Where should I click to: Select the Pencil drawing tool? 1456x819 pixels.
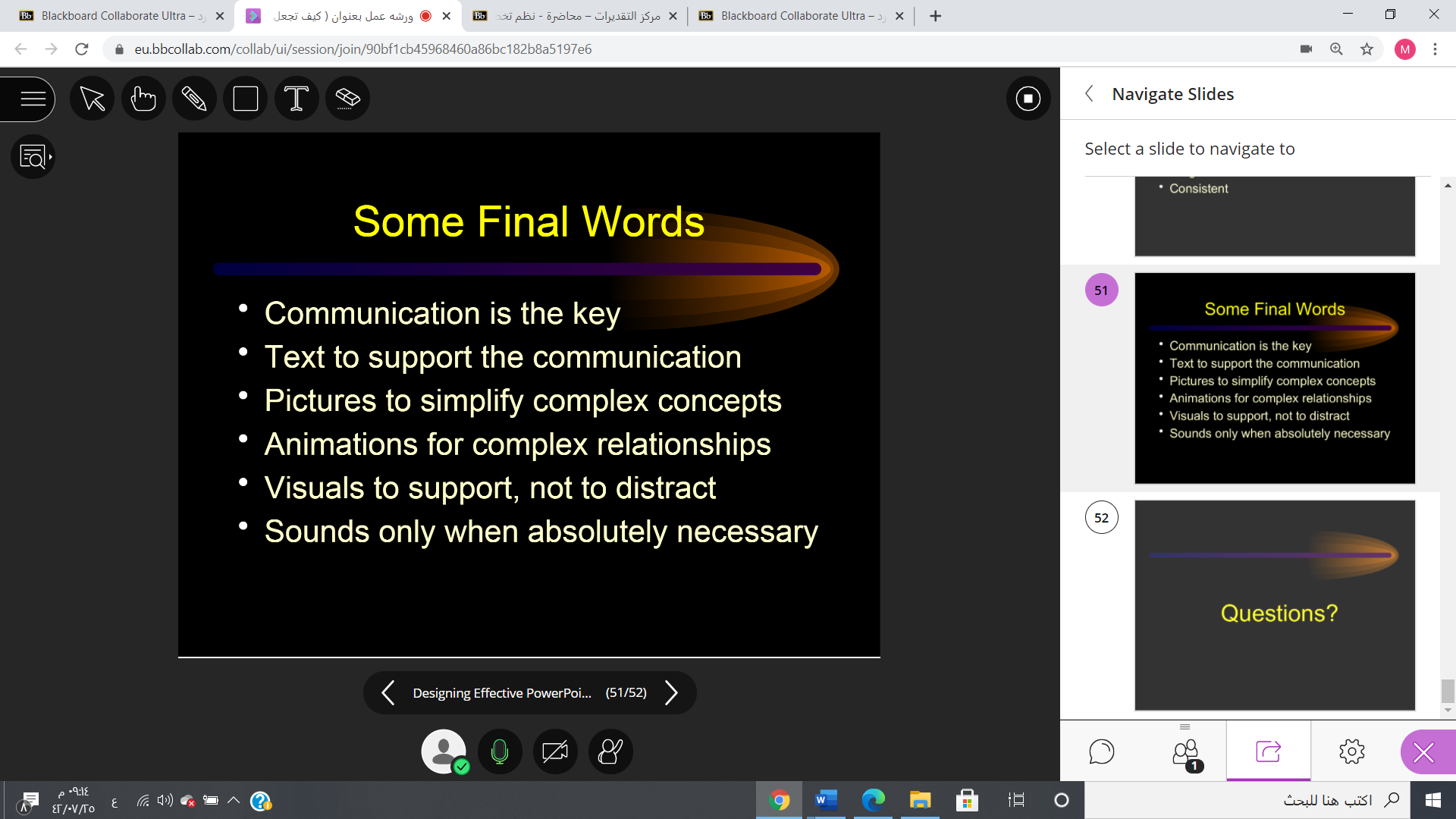(x=194, y=99)
